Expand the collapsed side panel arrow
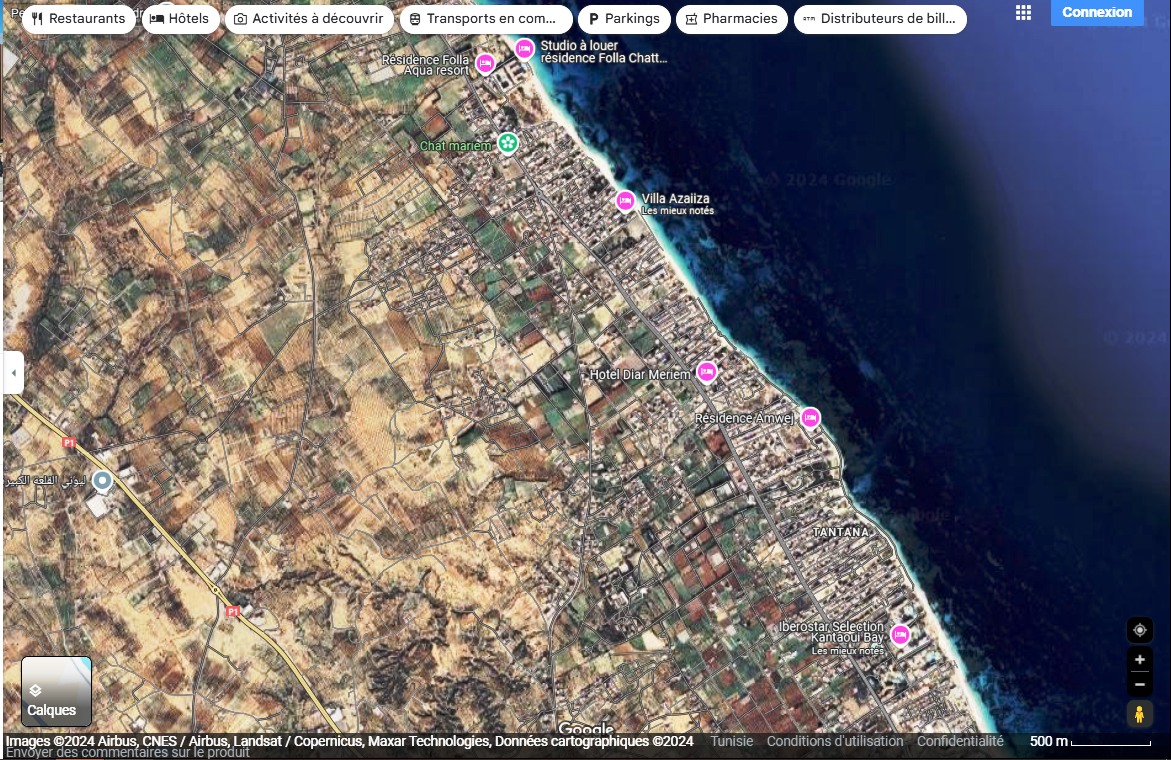Image resolution: width=1171 pixels, height=760 pixels. (13, 373)
